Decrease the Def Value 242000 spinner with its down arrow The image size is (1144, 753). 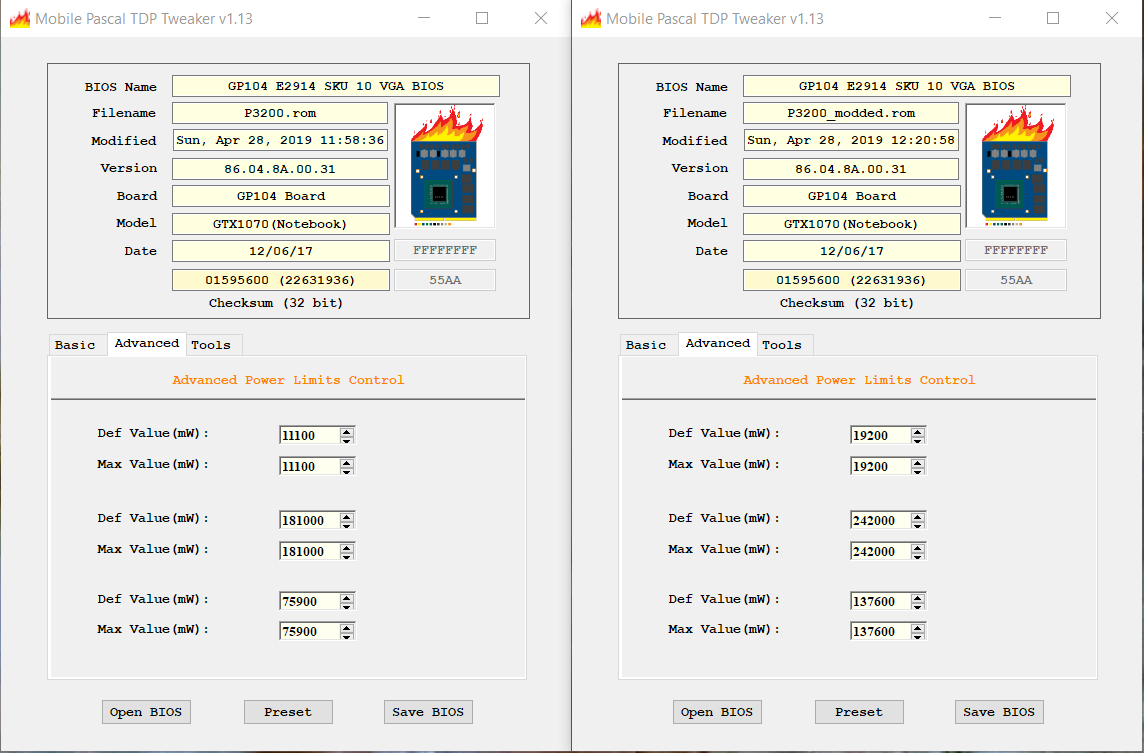pos(919,525)
